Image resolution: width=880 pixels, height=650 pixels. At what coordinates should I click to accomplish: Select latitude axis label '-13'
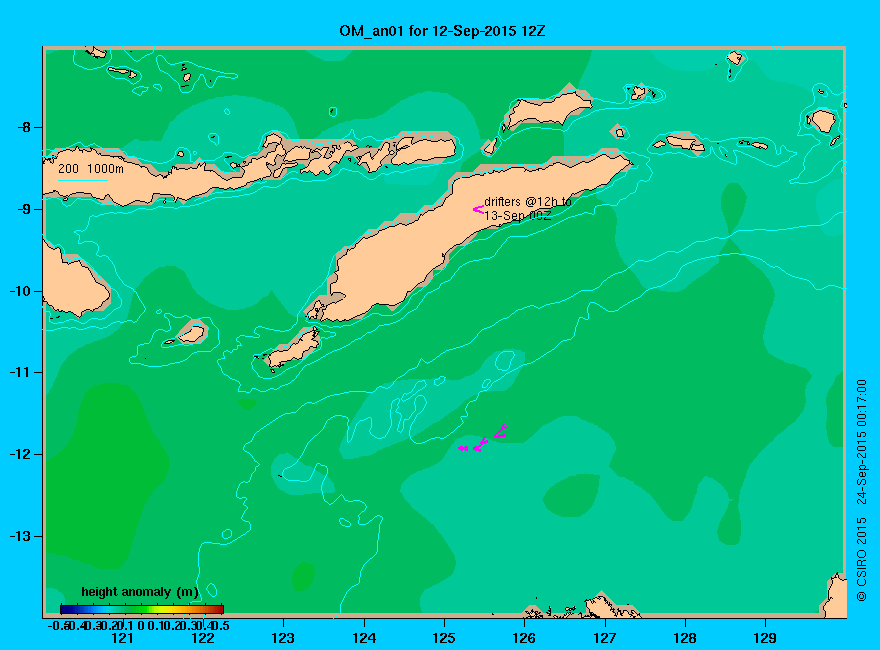click(x=20, y=536)
